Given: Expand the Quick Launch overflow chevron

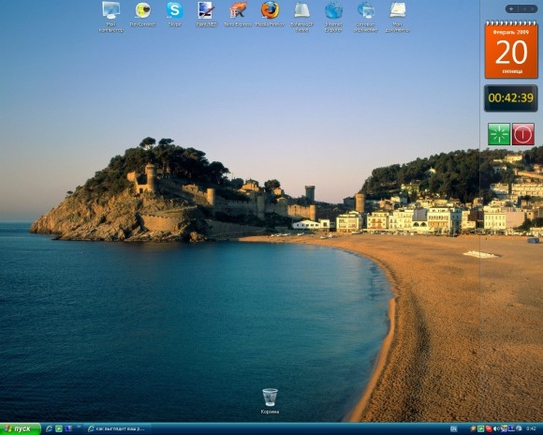Looking at the screenshot, I should pyautogui.click(x=79, y=427).
